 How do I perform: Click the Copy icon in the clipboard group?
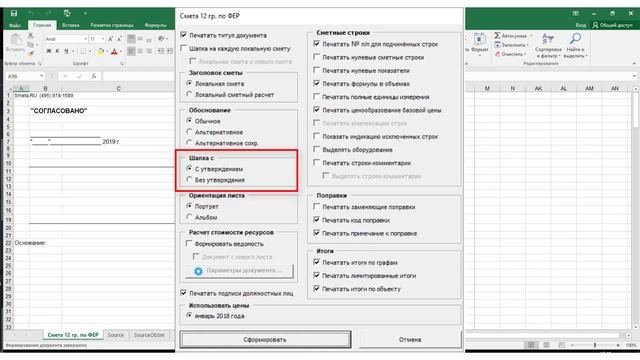30,44
